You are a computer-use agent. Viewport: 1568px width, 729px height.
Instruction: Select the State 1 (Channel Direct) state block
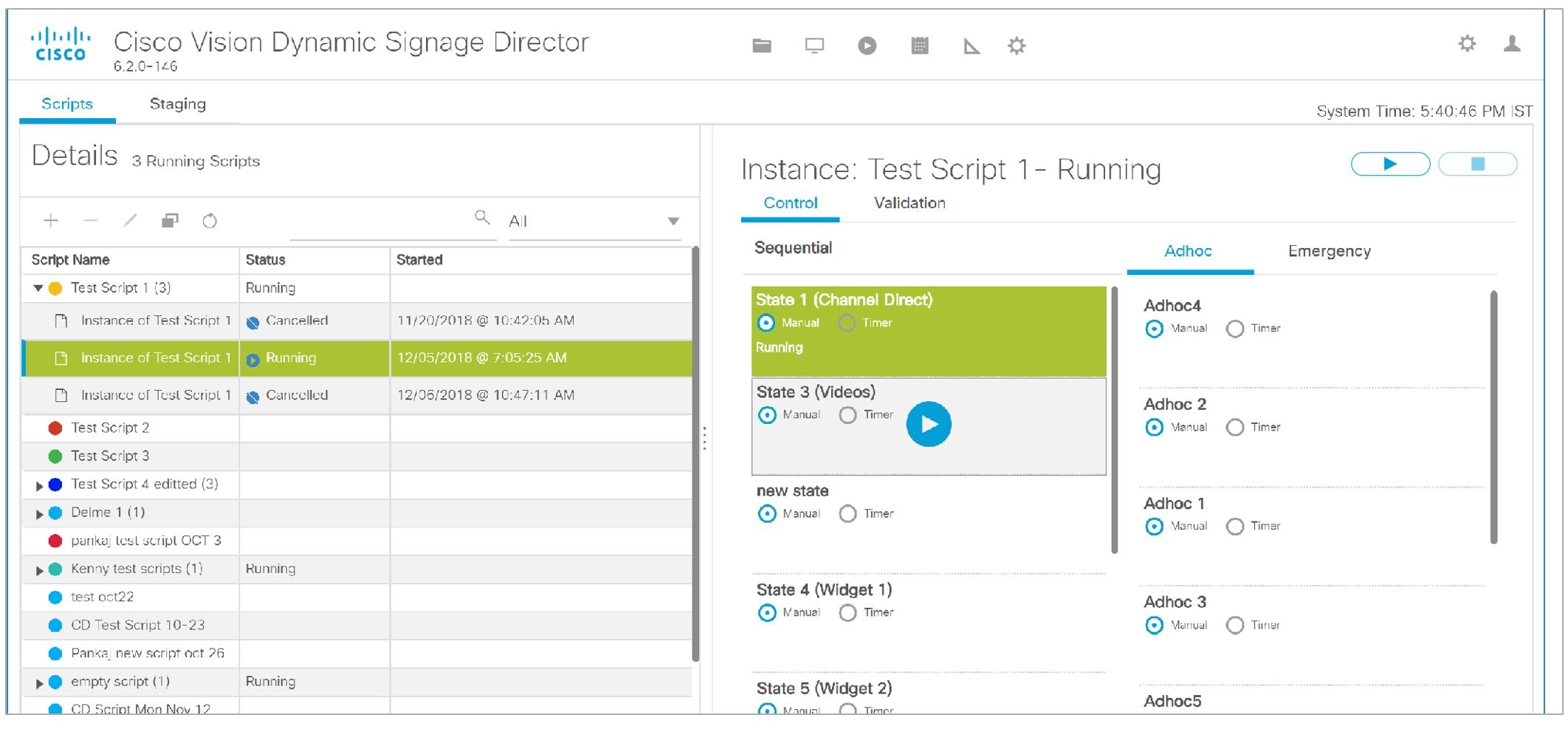pyautogui.click(x=929, y=332)
